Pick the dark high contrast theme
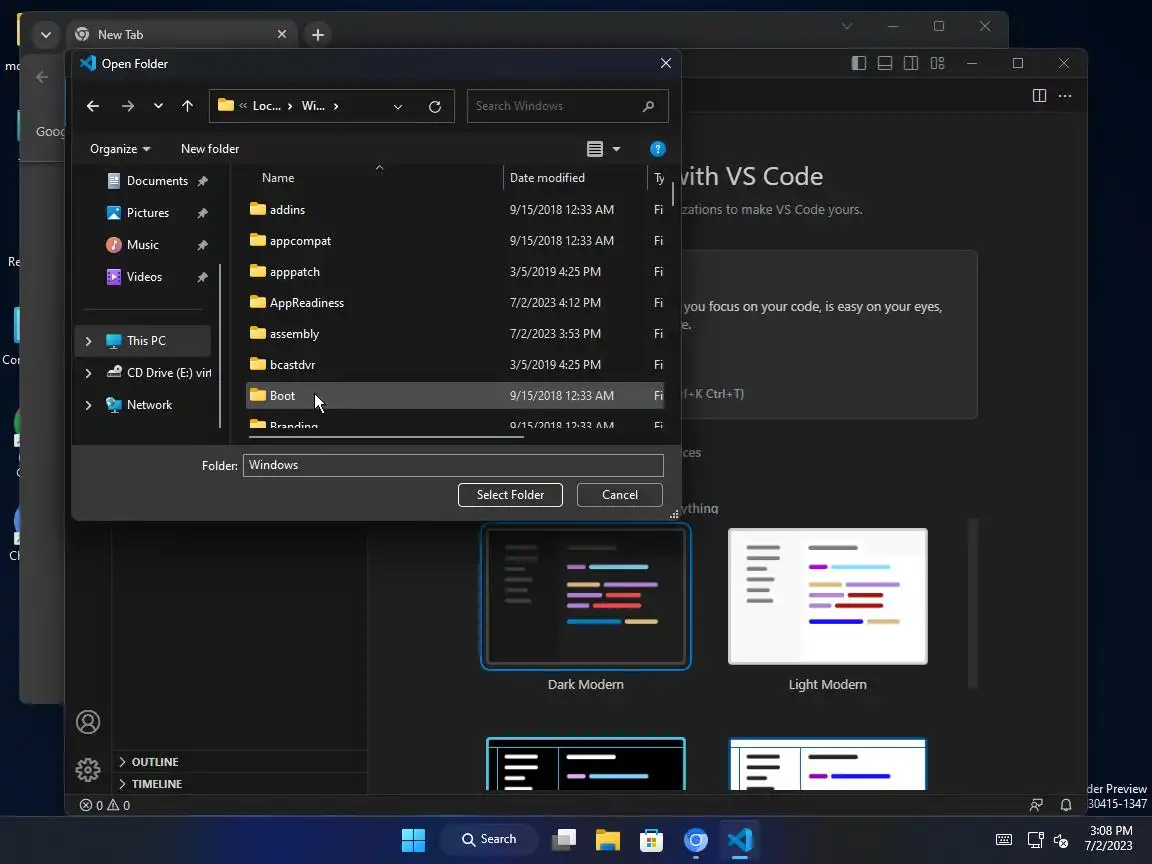This screenshot has width=1152, height=864. point(586,764)
